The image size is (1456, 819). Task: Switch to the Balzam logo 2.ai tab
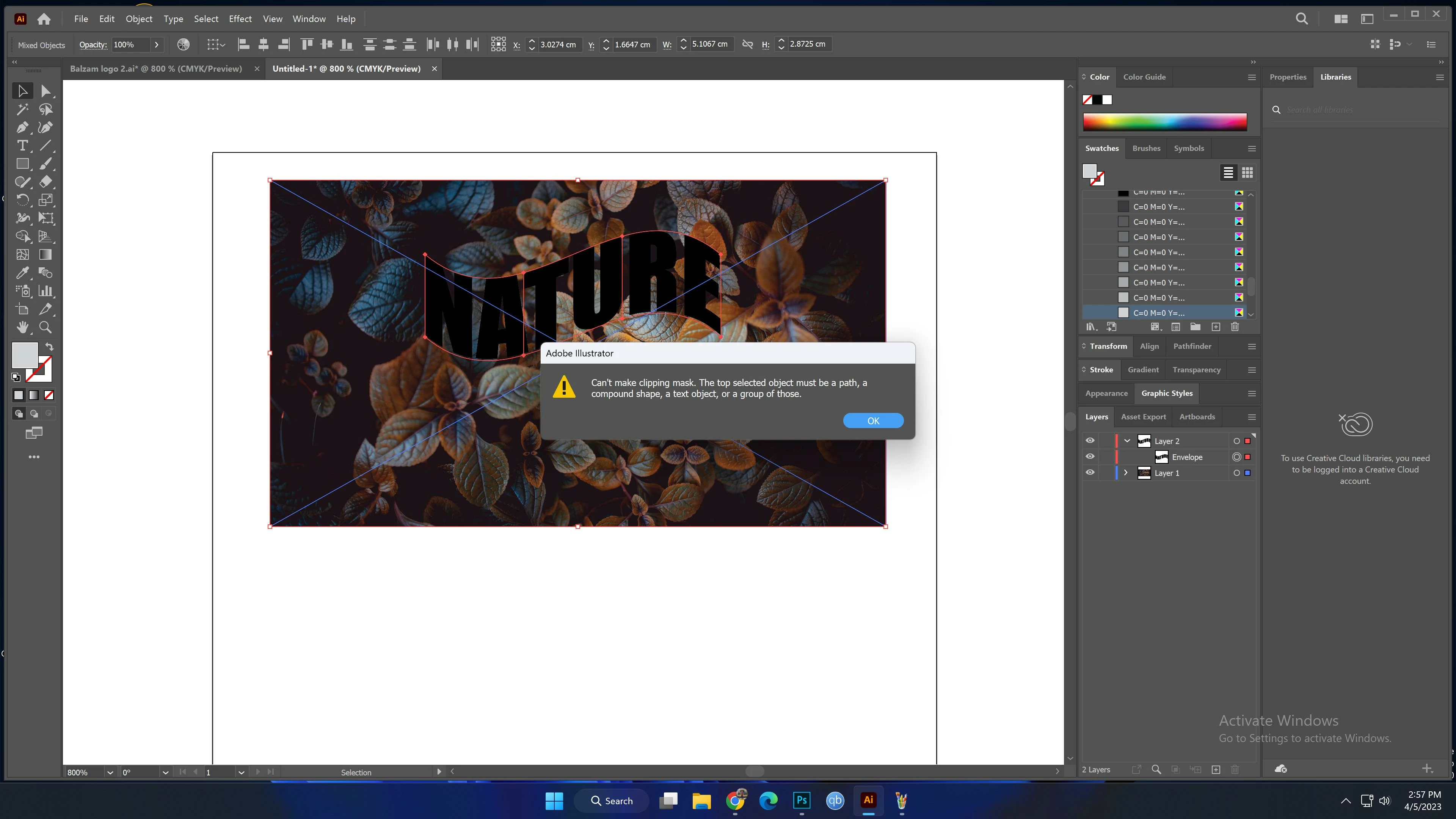click(156, 68)
